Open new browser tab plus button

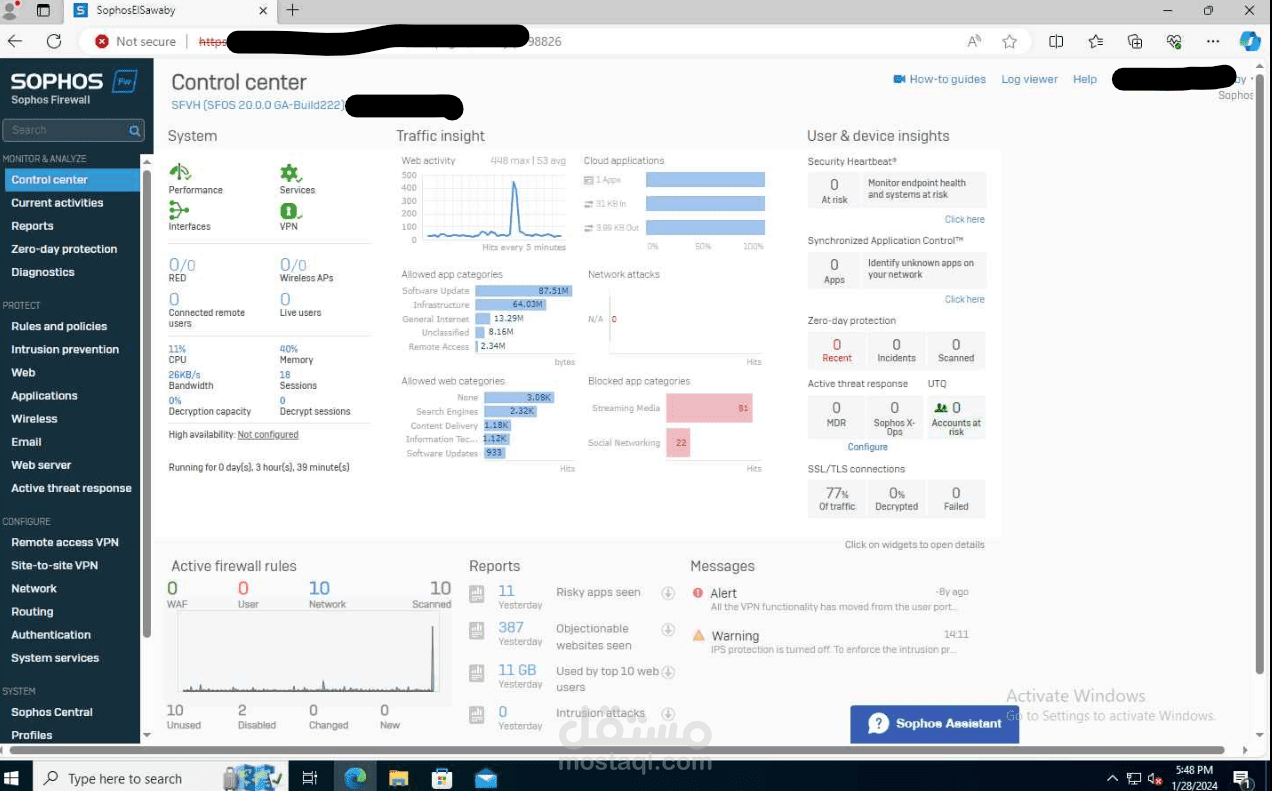pyautogui.click(x=292, y=10)
